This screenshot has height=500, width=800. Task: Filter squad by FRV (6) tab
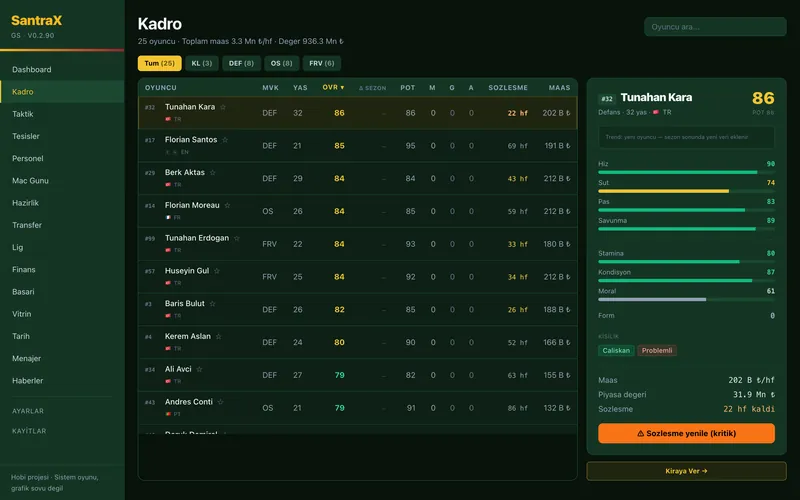click(321, 63)
